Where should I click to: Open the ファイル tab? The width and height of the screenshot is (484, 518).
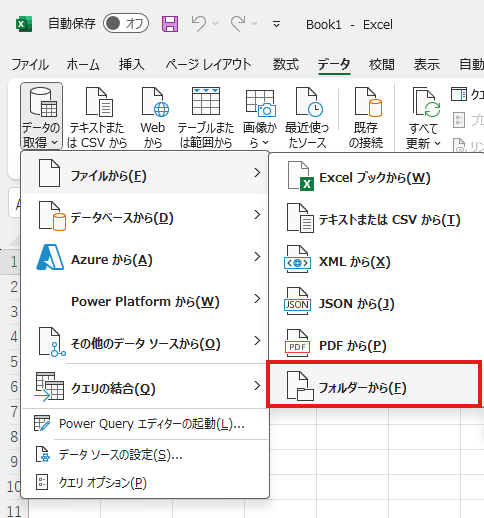pos(30,64)
